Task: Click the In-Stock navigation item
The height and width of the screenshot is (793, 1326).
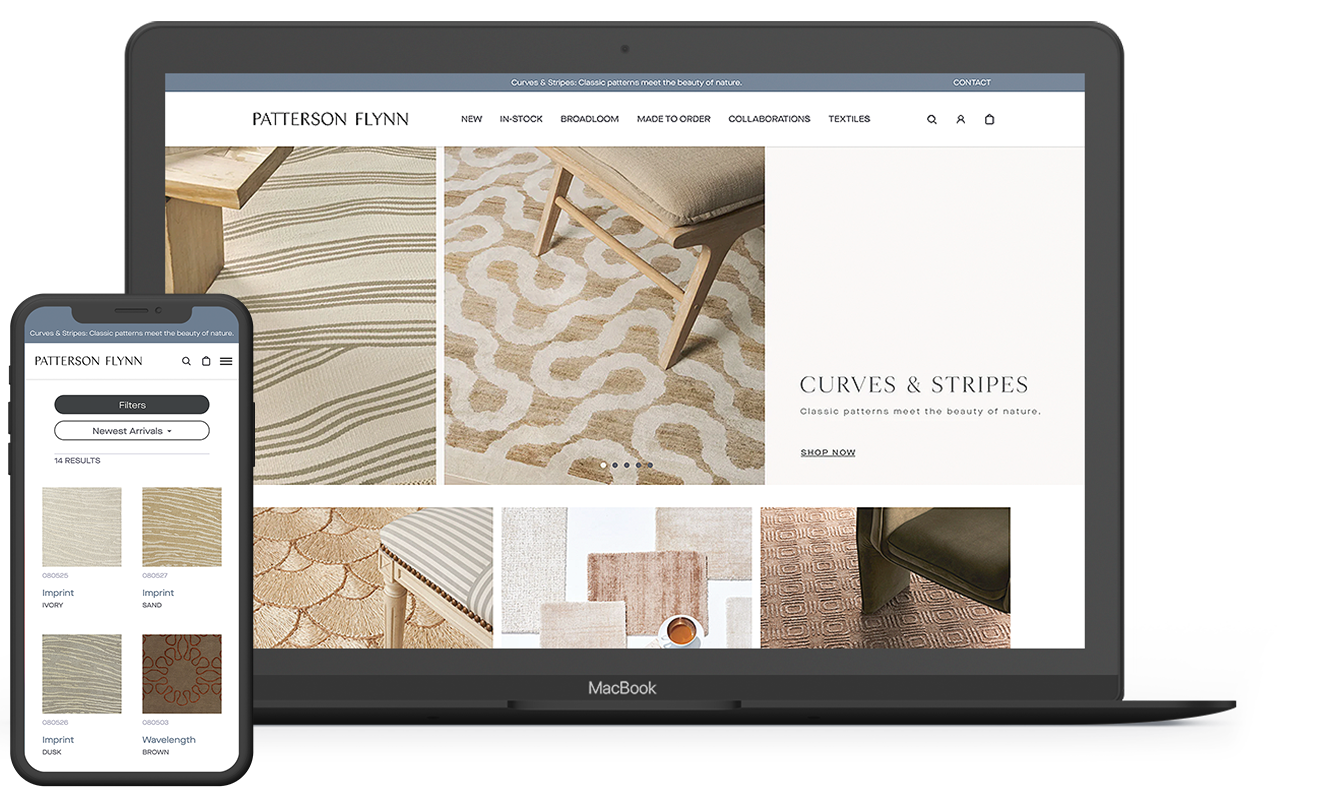Action: pos(521,119)
